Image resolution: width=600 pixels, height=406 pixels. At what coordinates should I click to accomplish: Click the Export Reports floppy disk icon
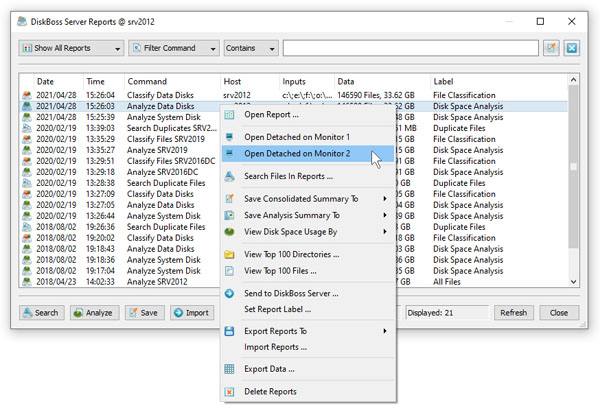pyautogui.click(x=229, y=331)
